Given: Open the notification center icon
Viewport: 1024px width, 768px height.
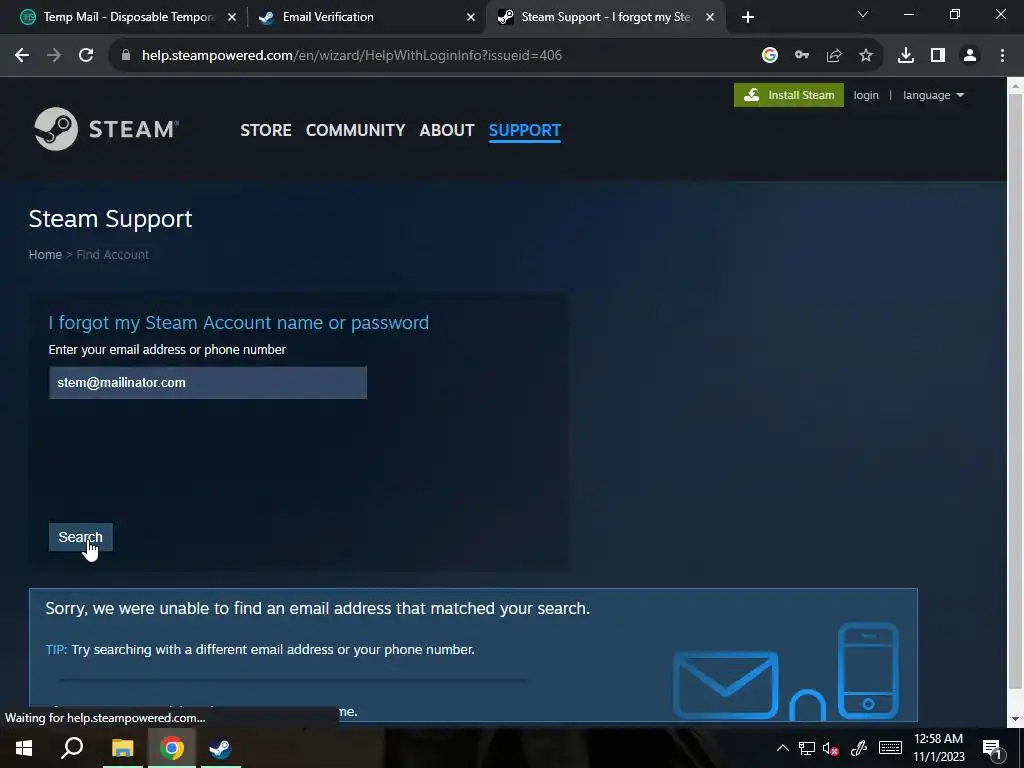Looking at the screenshot, I should tap(992, 748).
